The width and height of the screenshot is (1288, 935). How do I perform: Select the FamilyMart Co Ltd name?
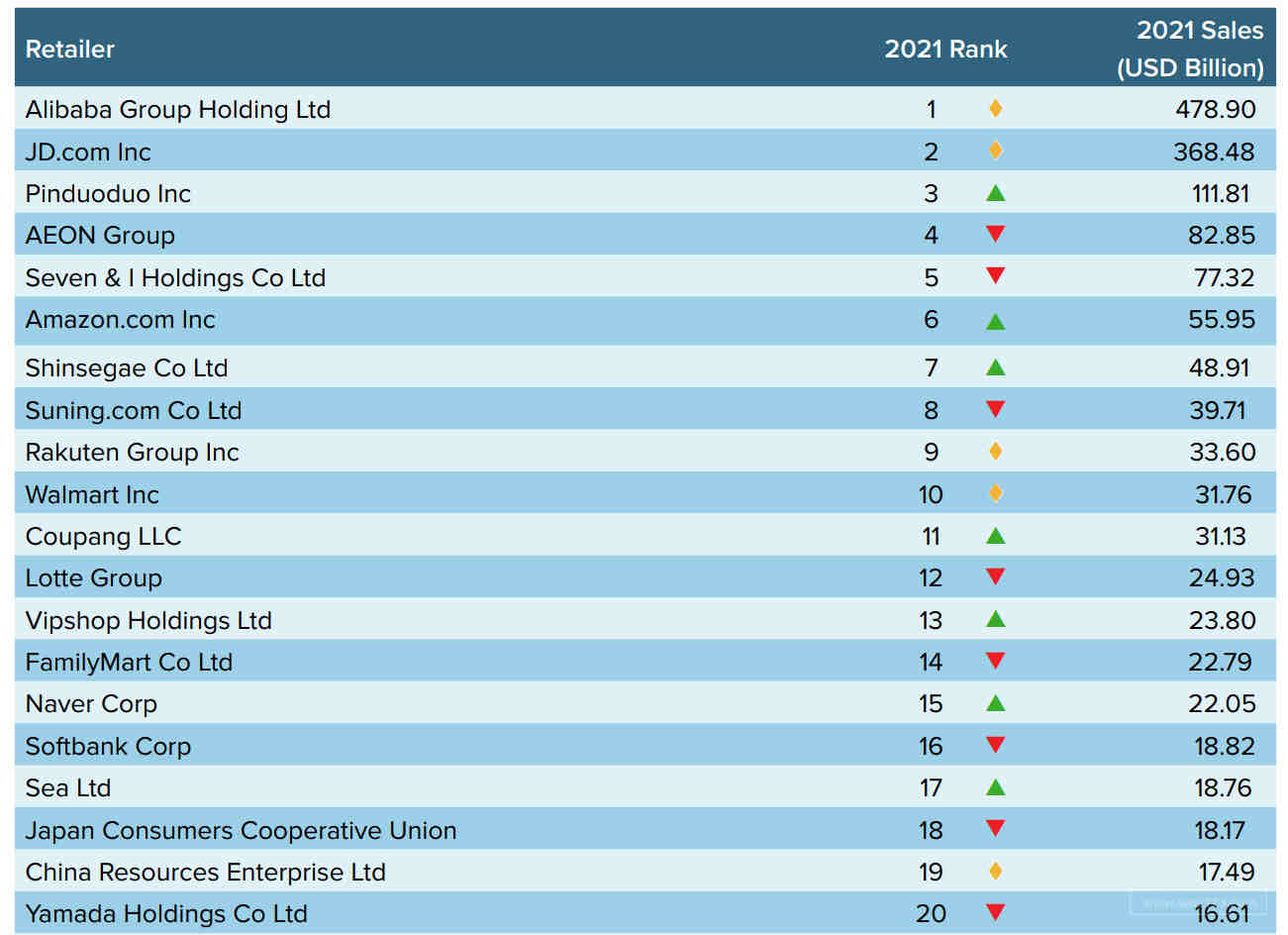coord(129,663)
